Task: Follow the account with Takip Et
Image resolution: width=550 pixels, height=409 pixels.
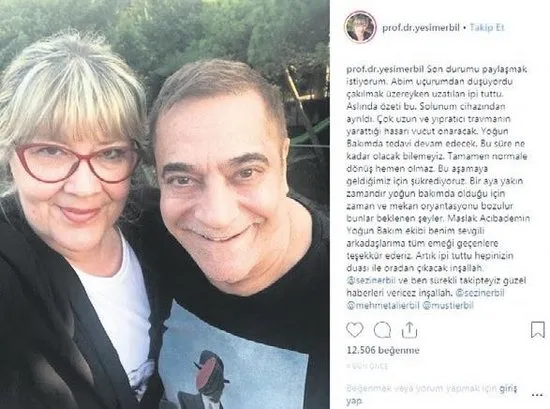Action: pyautogui.click(x=487, y=27)
